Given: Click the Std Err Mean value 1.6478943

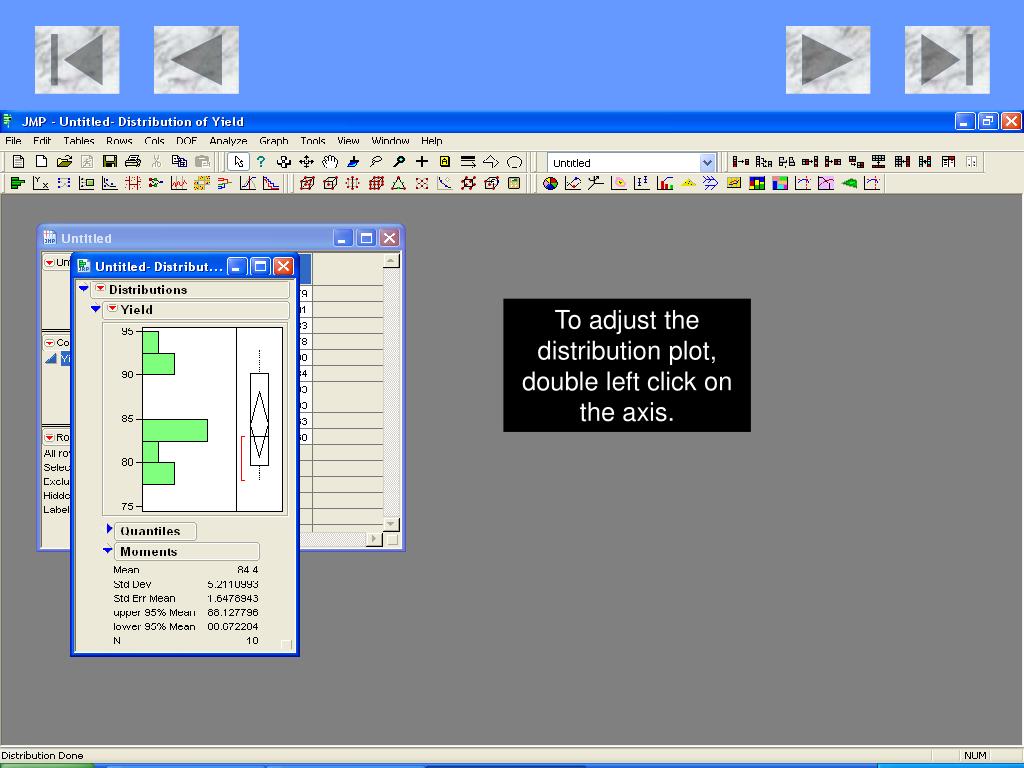Looking at the screenshot, I should pos(232,598).
